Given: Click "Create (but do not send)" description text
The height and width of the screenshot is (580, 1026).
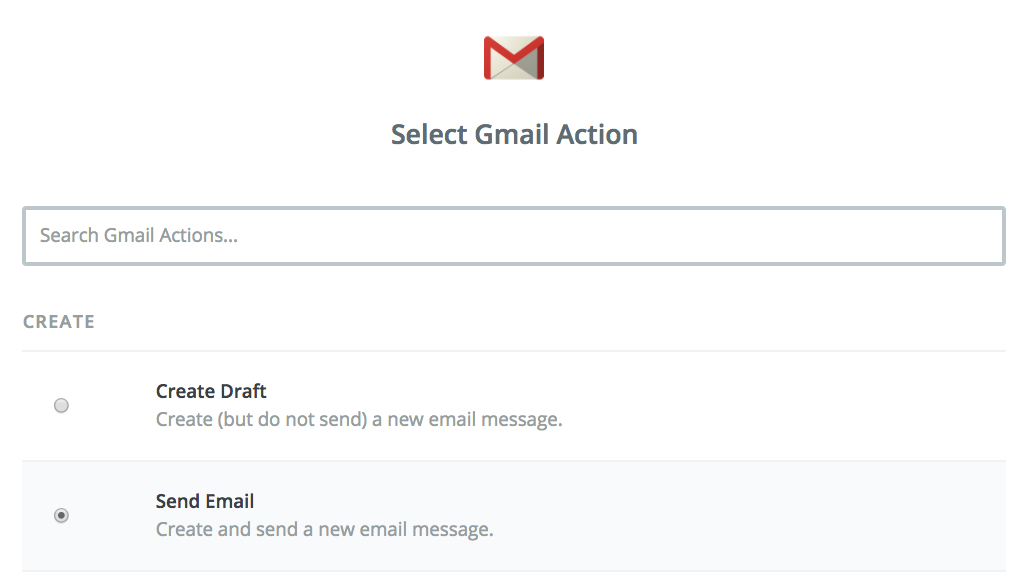Looking at the screenshot, I should pos(261,419).
